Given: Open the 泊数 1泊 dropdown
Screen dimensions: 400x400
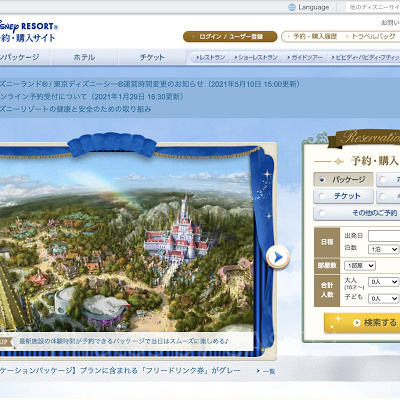Looking at the screenshot, I should (383, 249).
